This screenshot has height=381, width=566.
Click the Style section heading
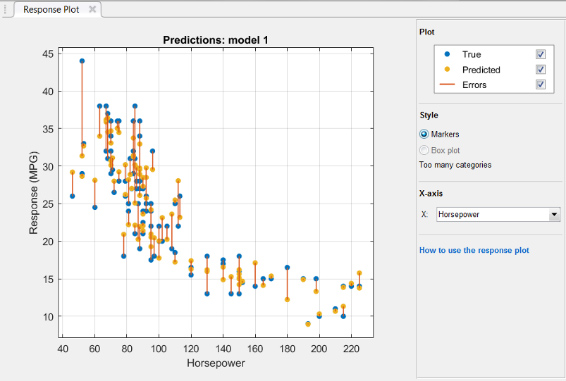coord(429,115)
